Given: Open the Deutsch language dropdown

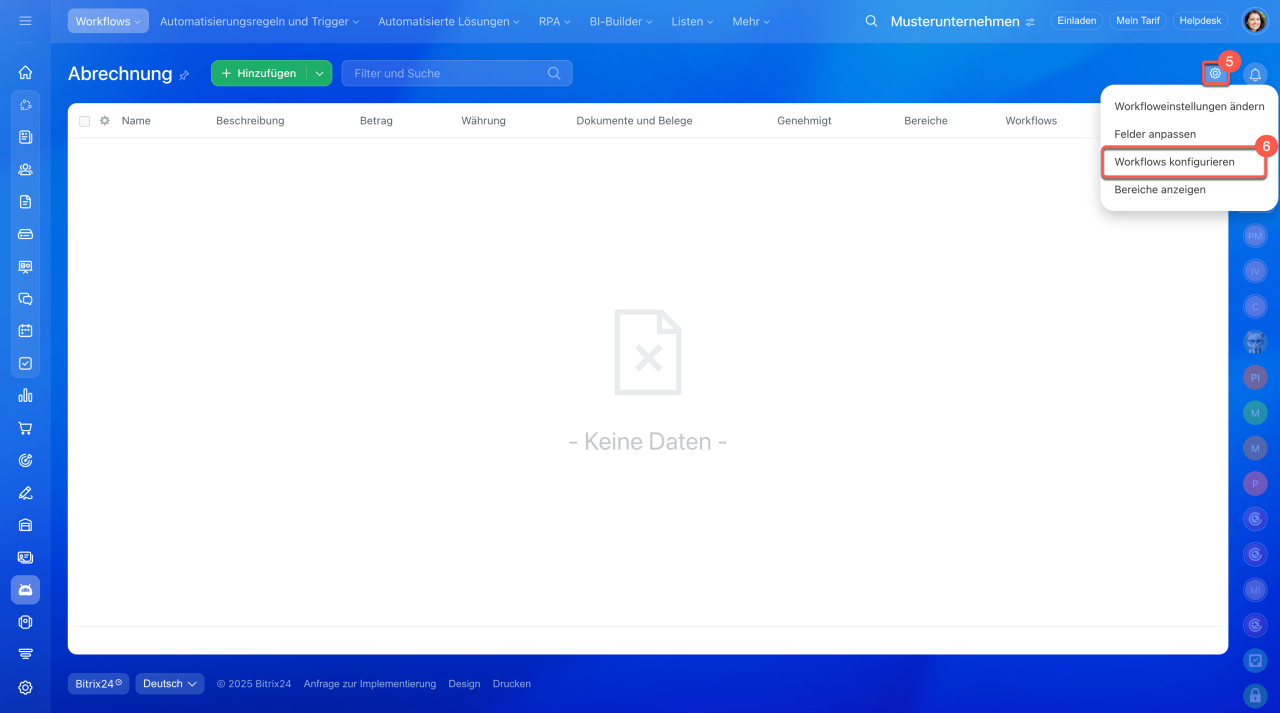Looking at the screenshot, I should 170,684.
